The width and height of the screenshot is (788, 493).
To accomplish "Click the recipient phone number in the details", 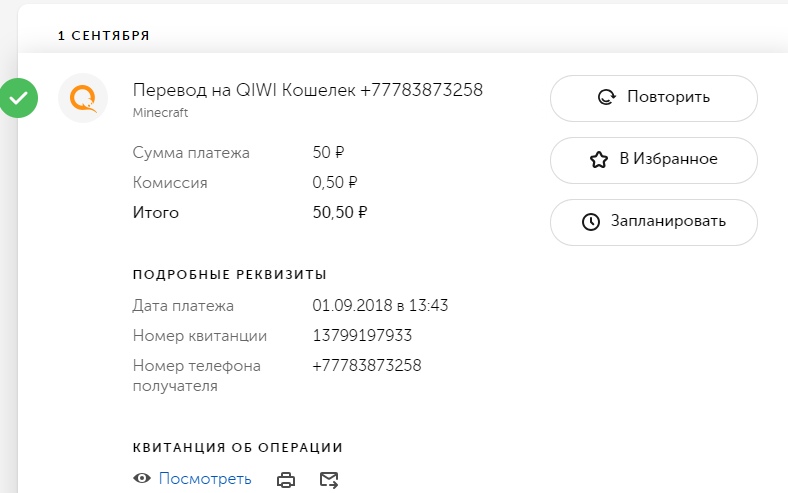I will pos(366,365).
